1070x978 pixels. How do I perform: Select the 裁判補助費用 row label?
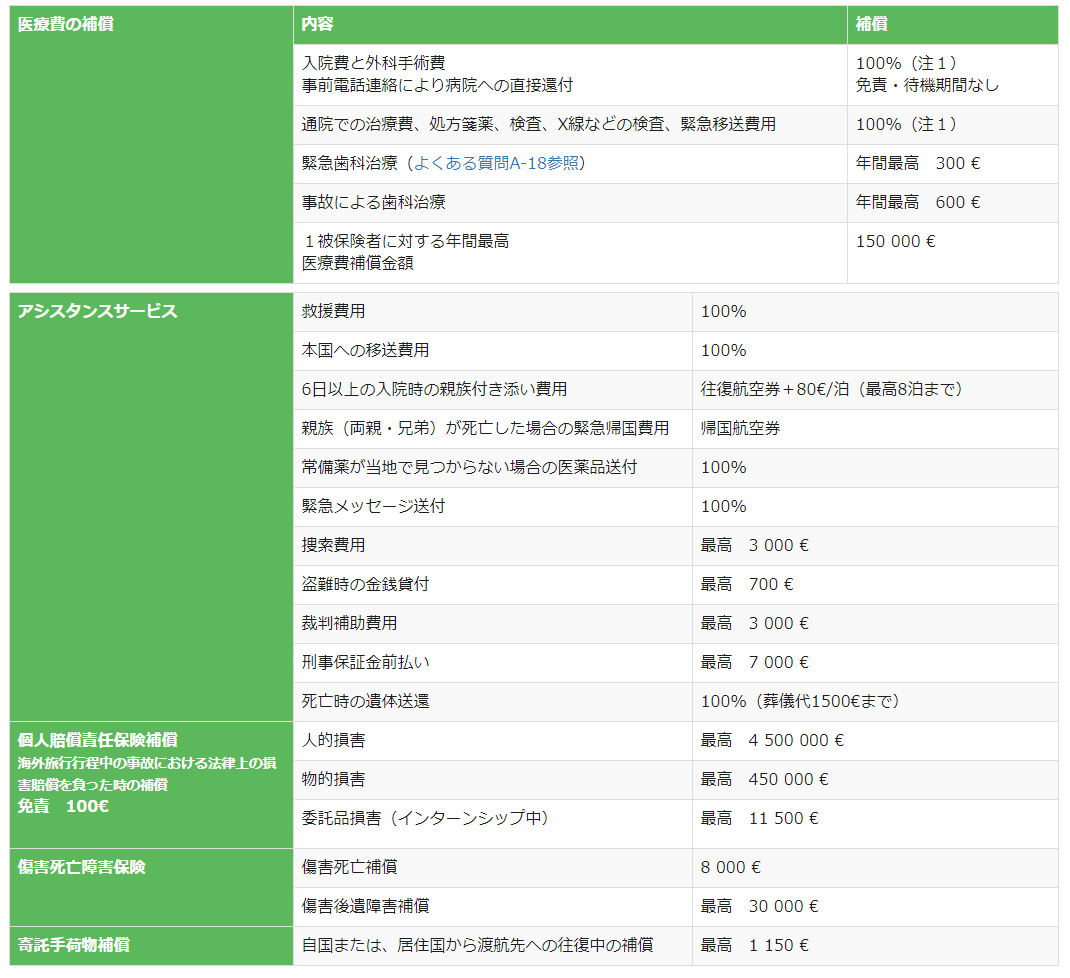point(349,622)
